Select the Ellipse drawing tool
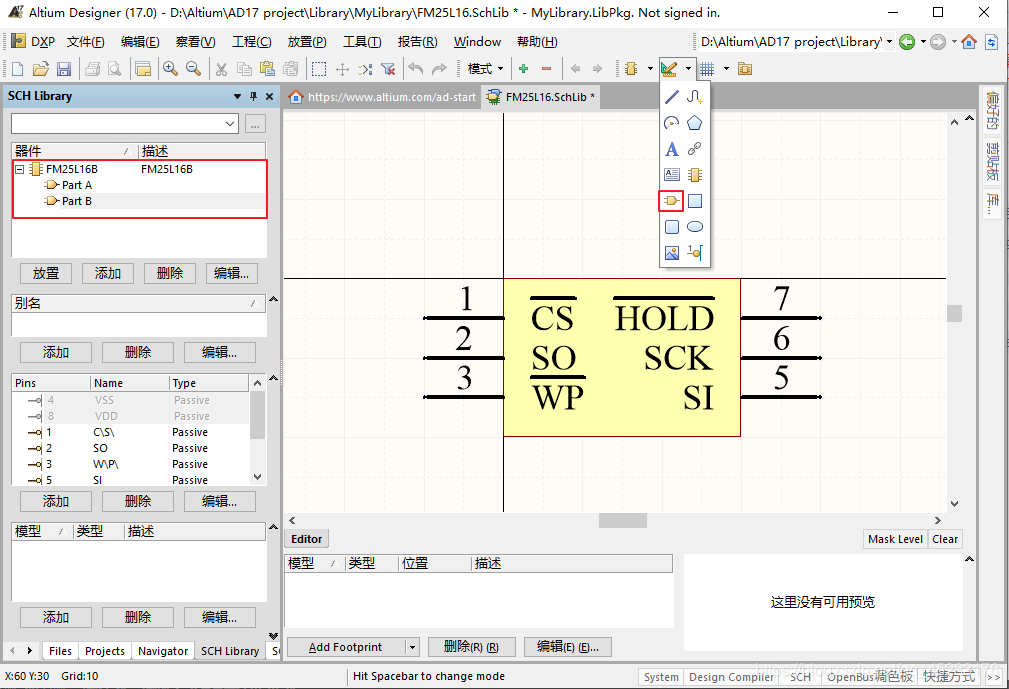The height and width of the screenshot is (689, 1009). point(694,227)
